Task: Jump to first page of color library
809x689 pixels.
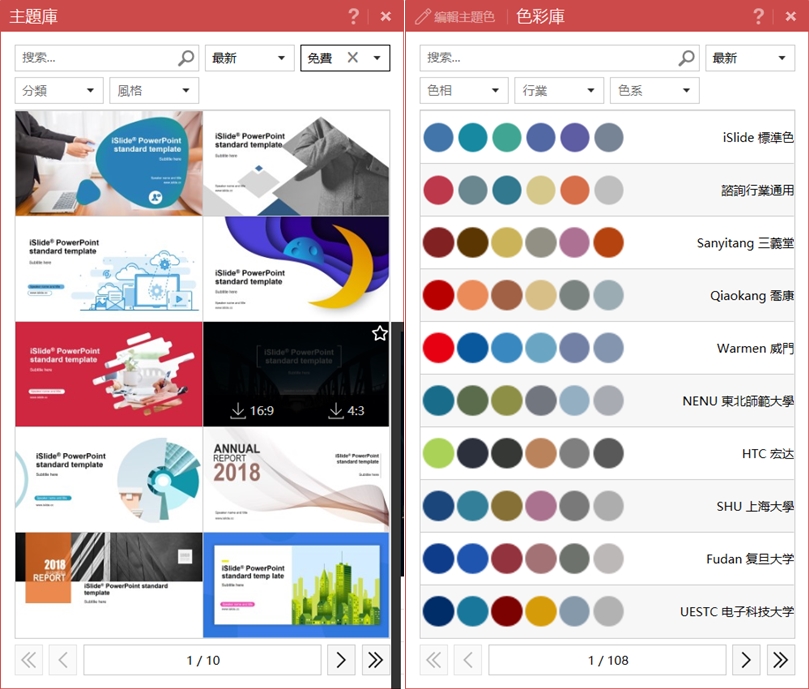Action: click(x=433, y=660)
